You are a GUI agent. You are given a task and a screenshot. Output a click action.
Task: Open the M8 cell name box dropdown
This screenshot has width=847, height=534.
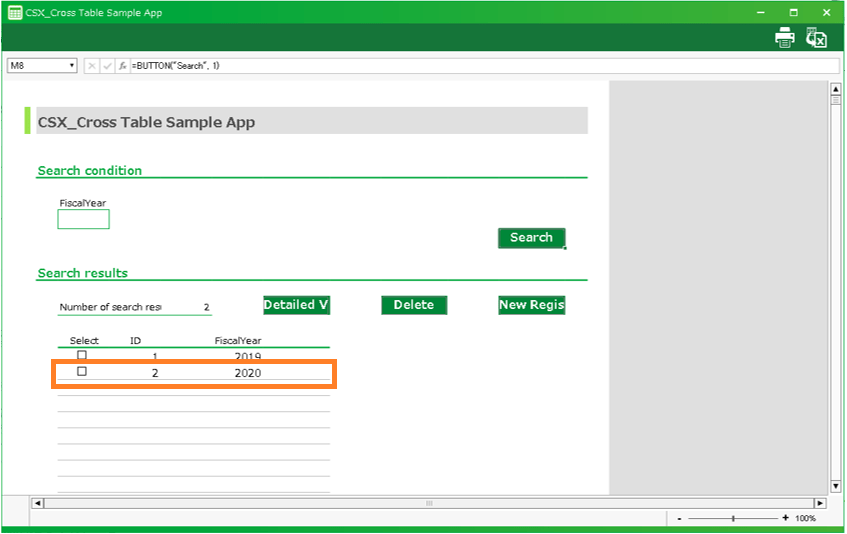point(72,66)
